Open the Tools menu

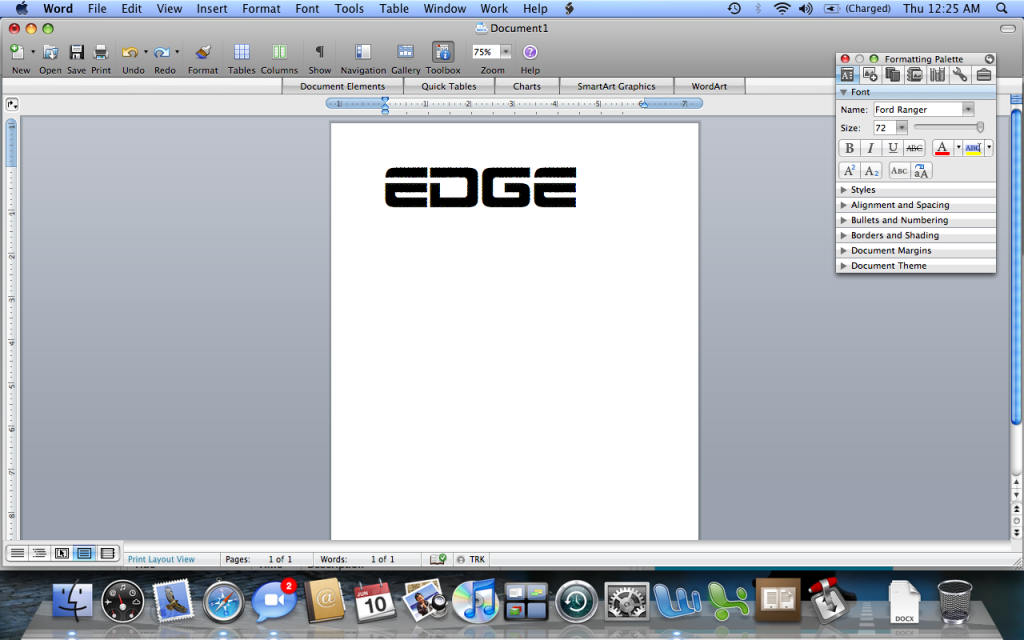click(349, 8)
